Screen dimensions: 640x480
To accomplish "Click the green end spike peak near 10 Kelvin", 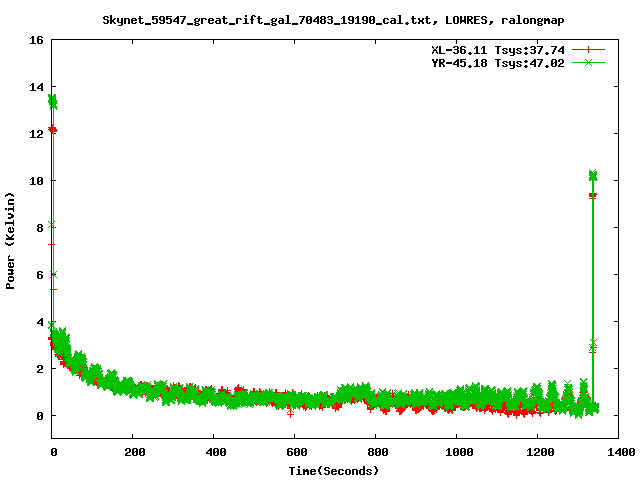I will pyautogui.click(x=593, y=176).
